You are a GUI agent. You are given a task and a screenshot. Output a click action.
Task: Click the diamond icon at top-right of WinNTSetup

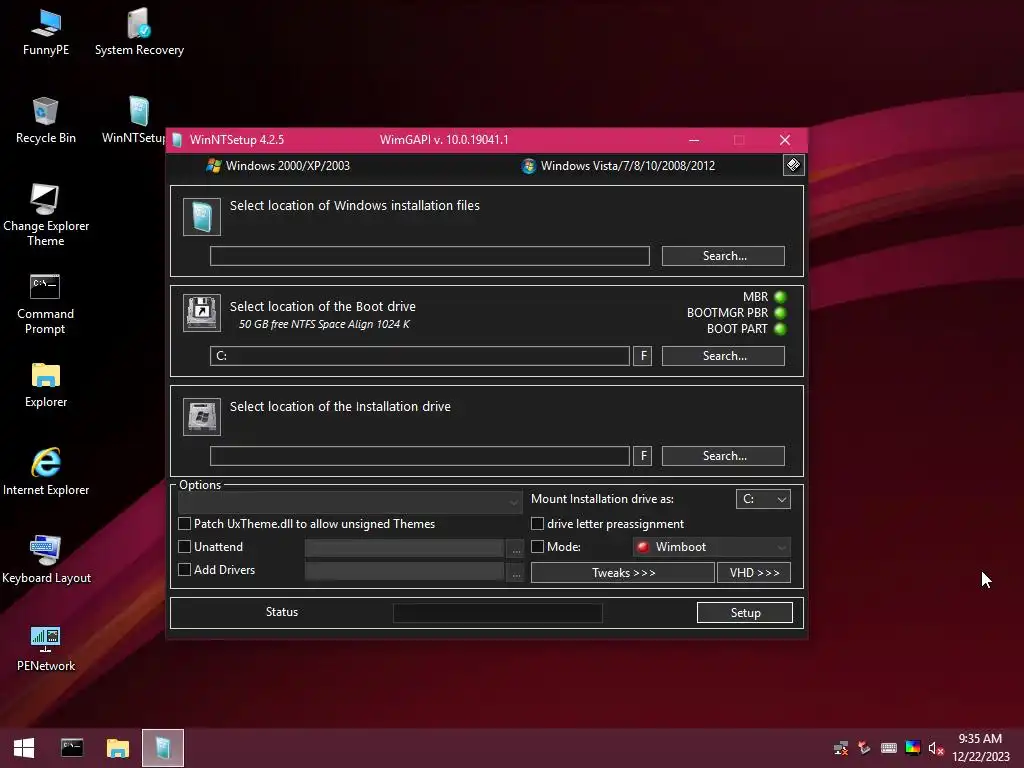pos(793,165)
